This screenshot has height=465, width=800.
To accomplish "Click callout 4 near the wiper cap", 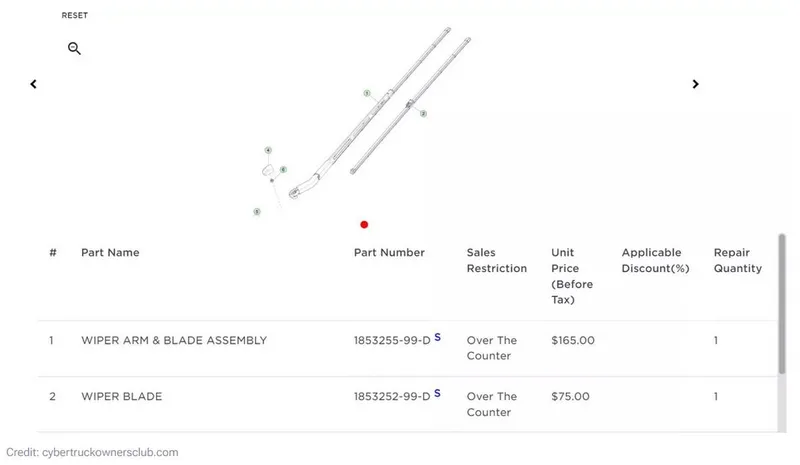I will (268, 150).
